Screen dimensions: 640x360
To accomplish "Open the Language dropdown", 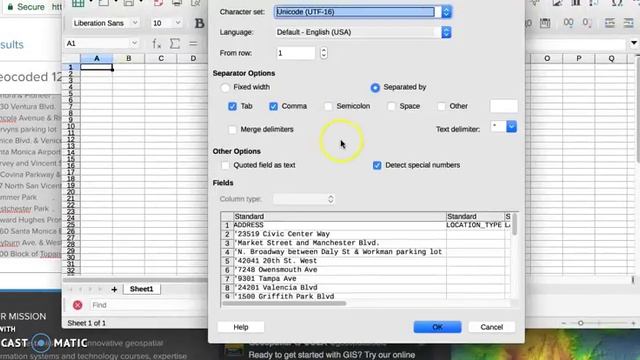I will [446, 32].
